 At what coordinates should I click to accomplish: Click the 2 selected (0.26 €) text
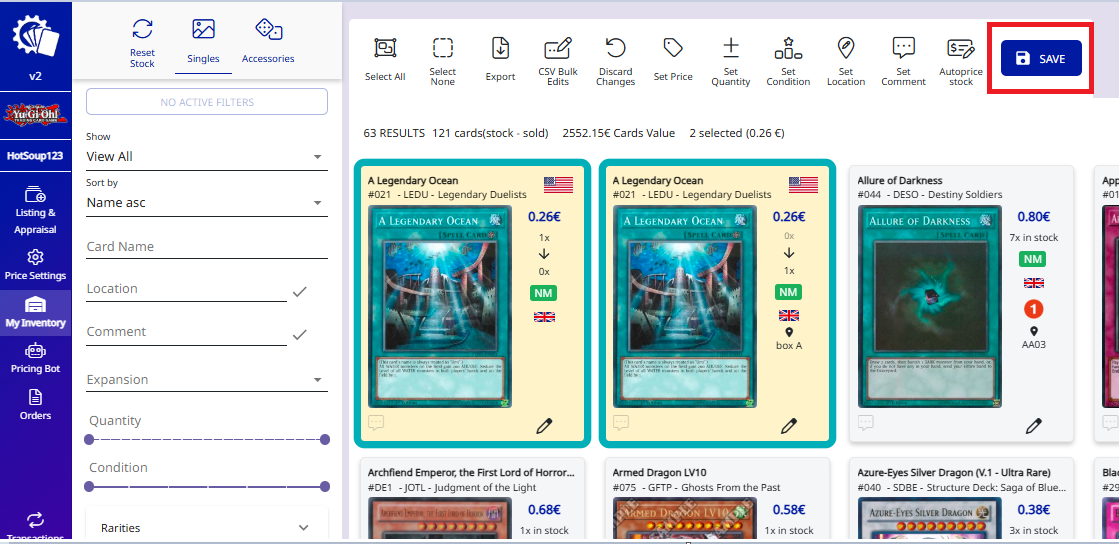click(737, 133)
